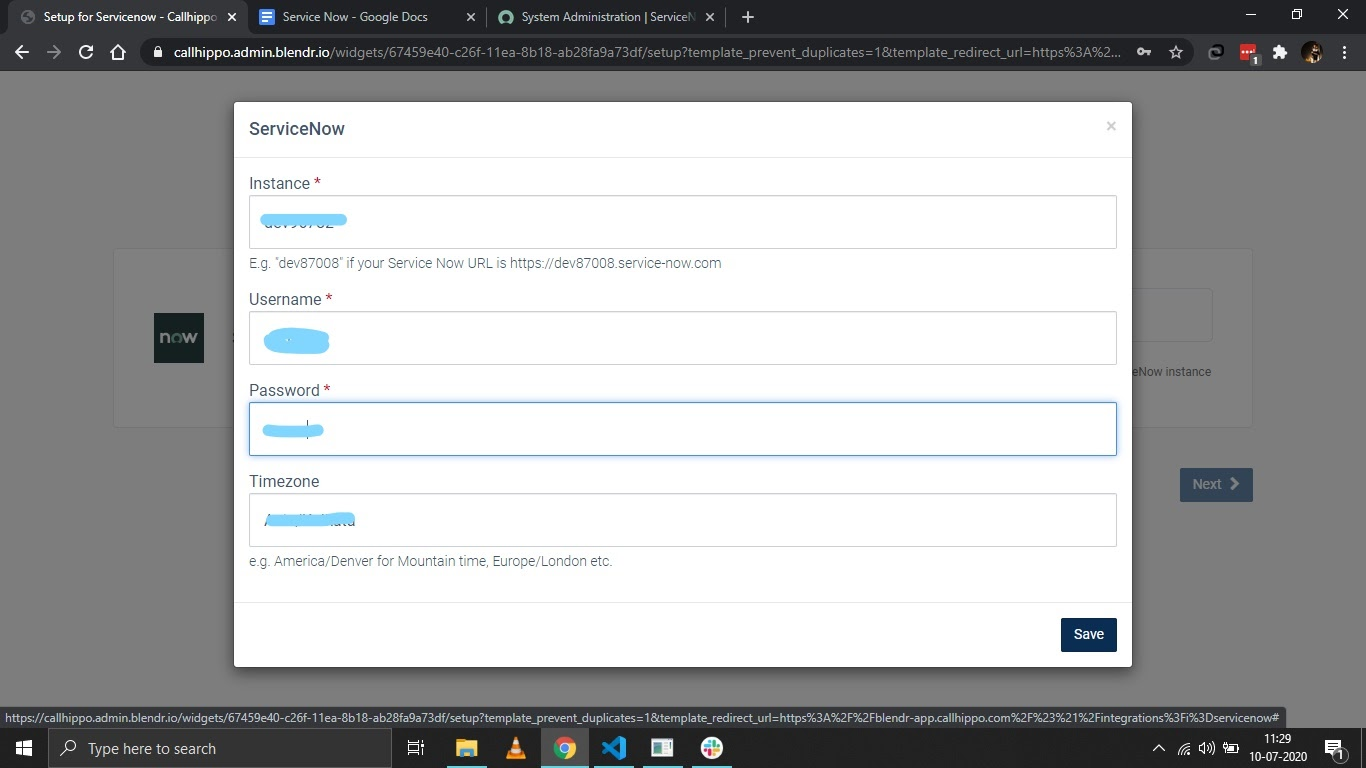Open a new browser tab

(x=748, y=17)
